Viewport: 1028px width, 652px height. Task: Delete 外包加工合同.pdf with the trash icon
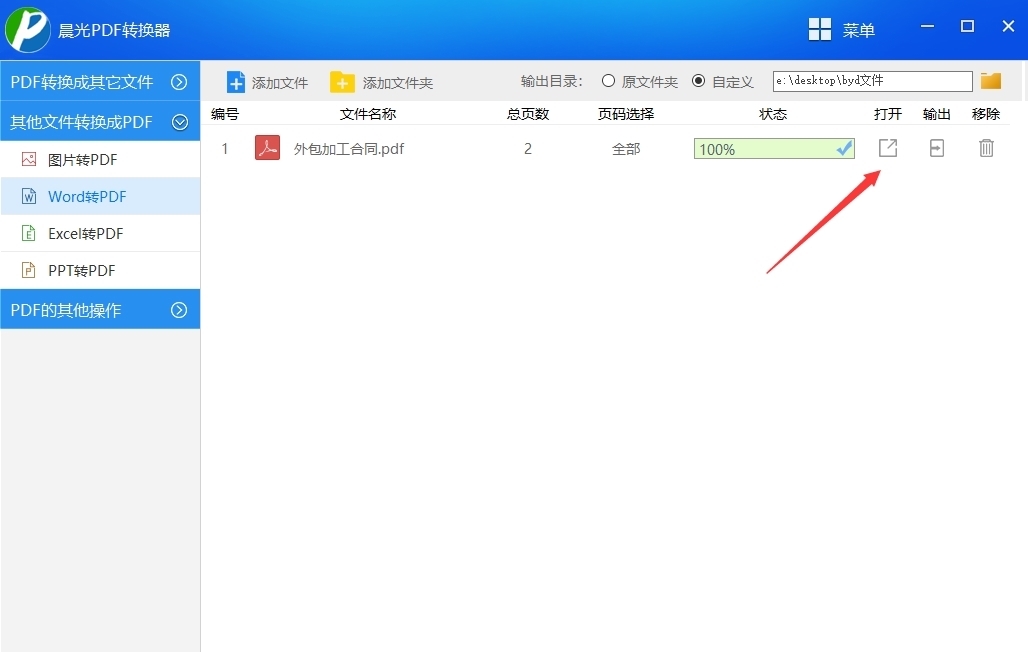point(986,148)
